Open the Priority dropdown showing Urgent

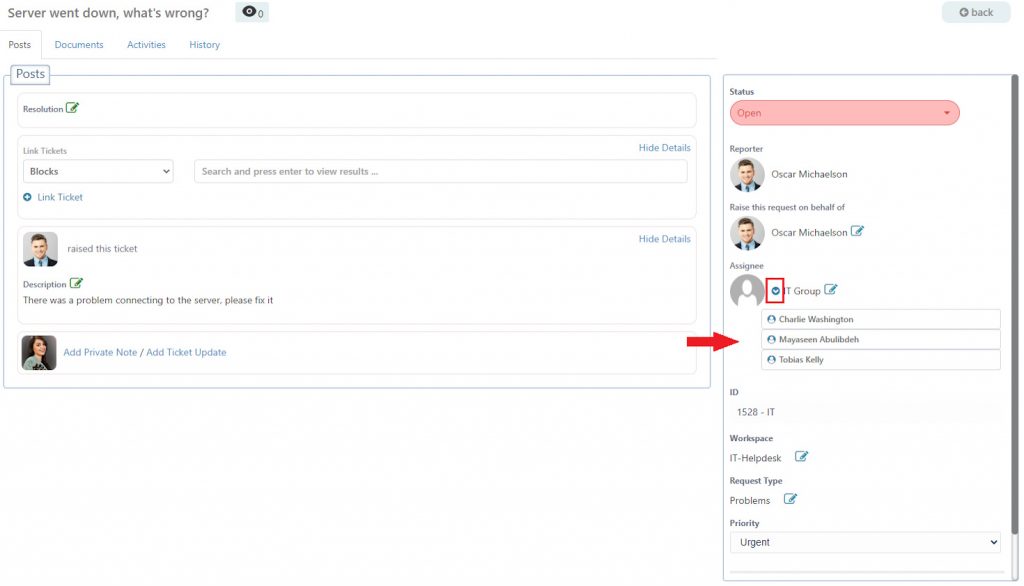(x=865, y=542)
